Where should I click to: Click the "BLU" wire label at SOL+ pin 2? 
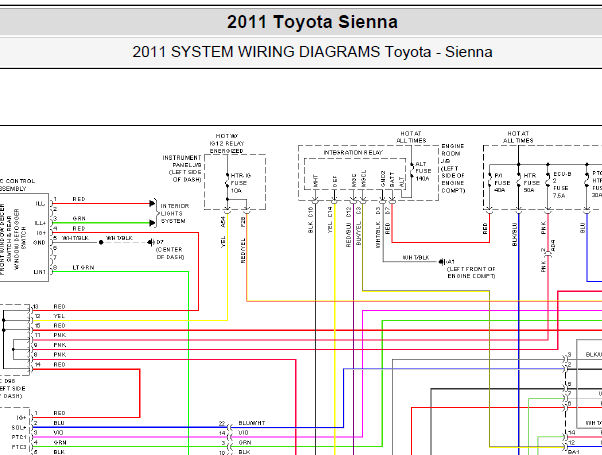pyautogui.click(x=59, y=423)
